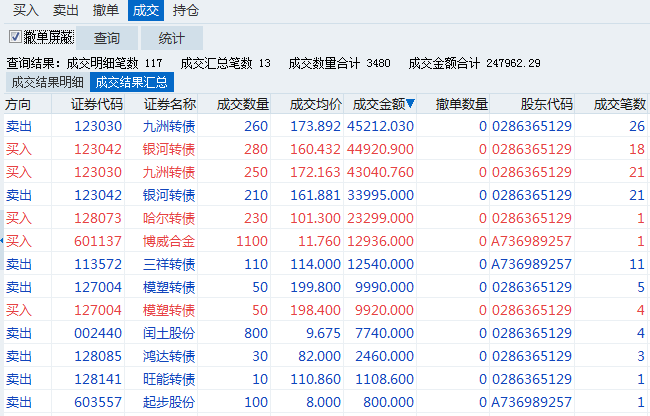This screenshot has height=416, width=650.
Task: Click the 统计 button
Action: (172, 38)
